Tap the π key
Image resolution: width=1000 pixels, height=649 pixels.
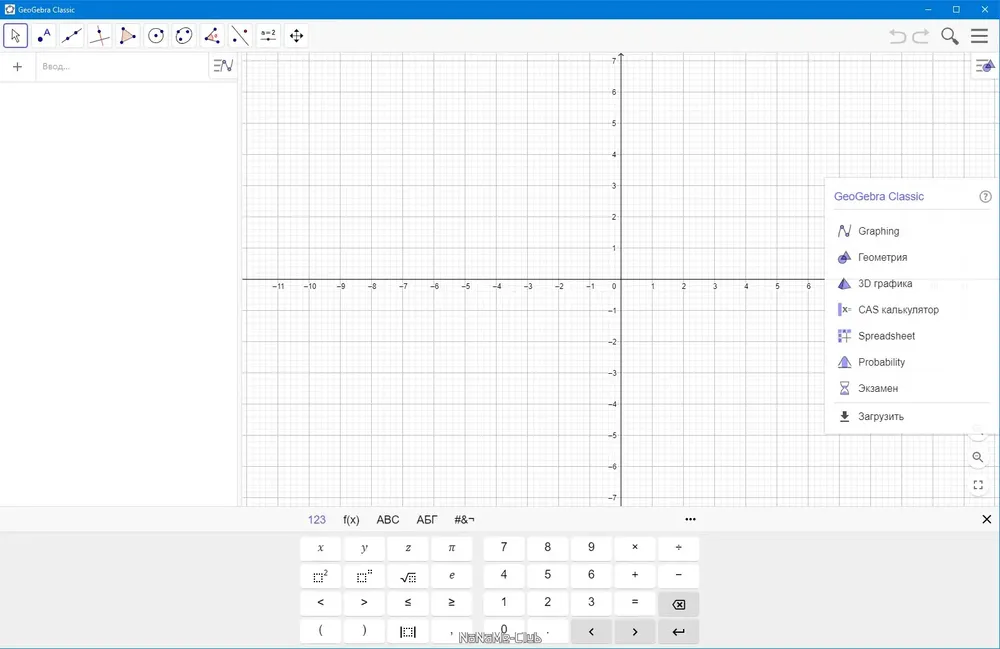452,548
